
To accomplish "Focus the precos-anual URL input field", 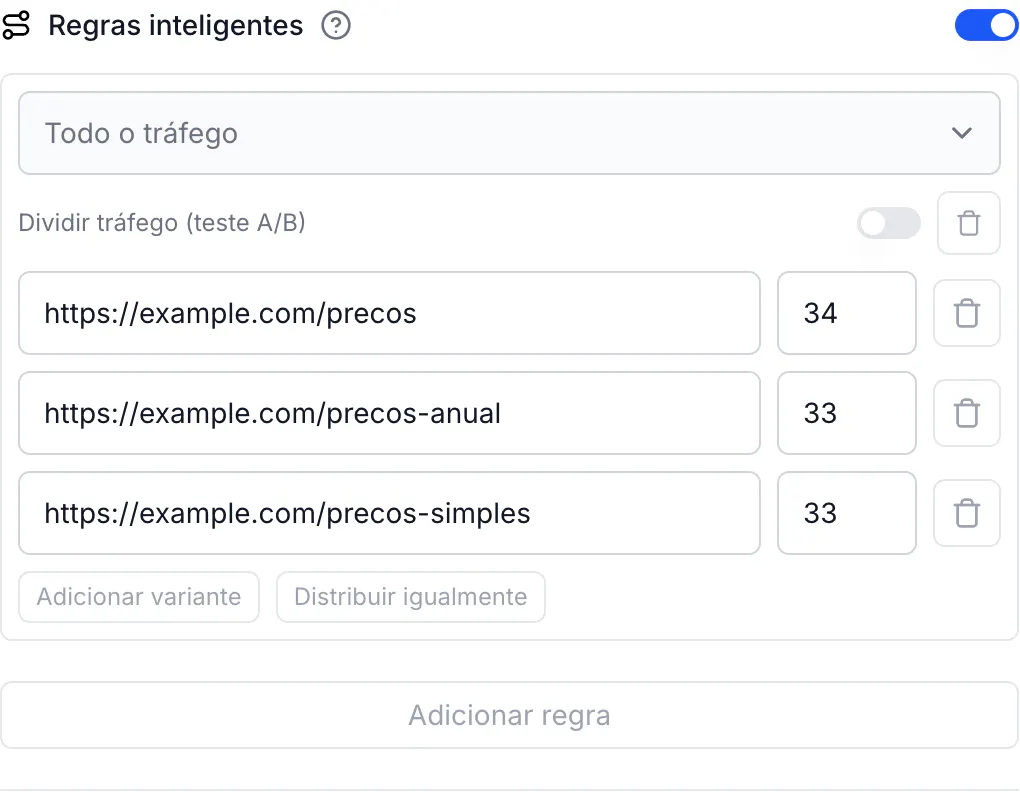I will tap(389, 413).
